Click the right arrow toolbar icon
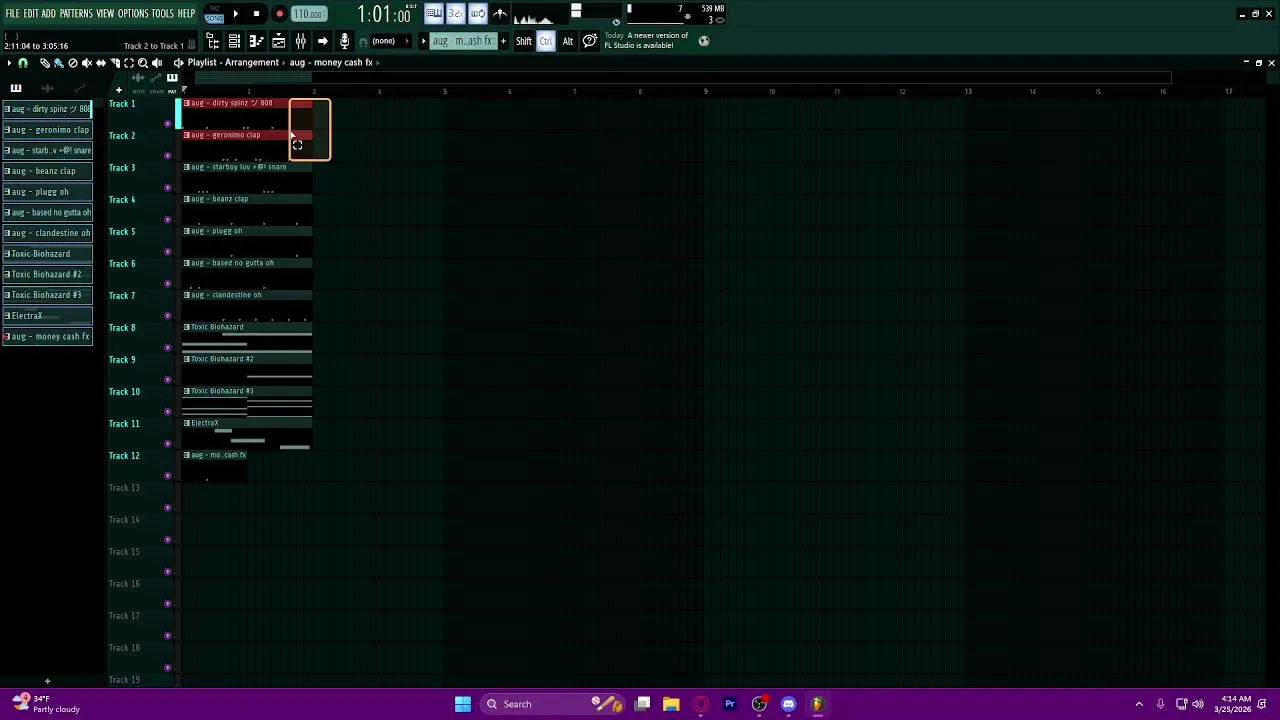1280x720 pixels. coord(322,41)
